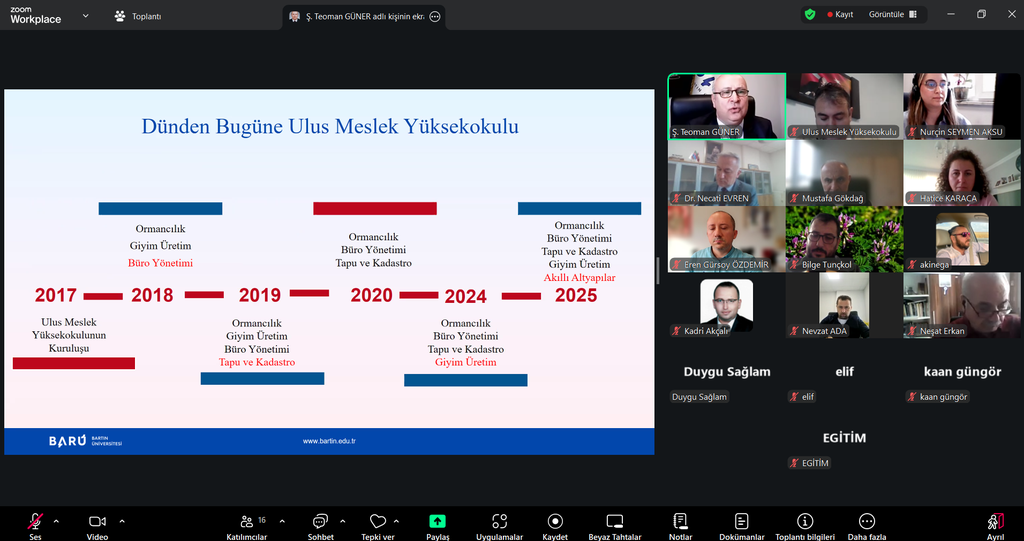This screenshot has width=1024, height=541.
Task: Expand video options arrow next to Video
Action: (x=122, y=521)
